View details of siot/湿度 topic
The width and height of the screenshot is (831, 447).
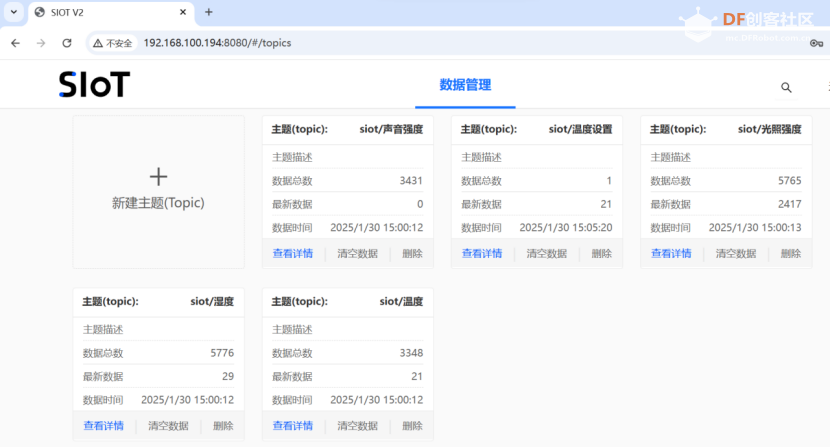coord(103,426)
